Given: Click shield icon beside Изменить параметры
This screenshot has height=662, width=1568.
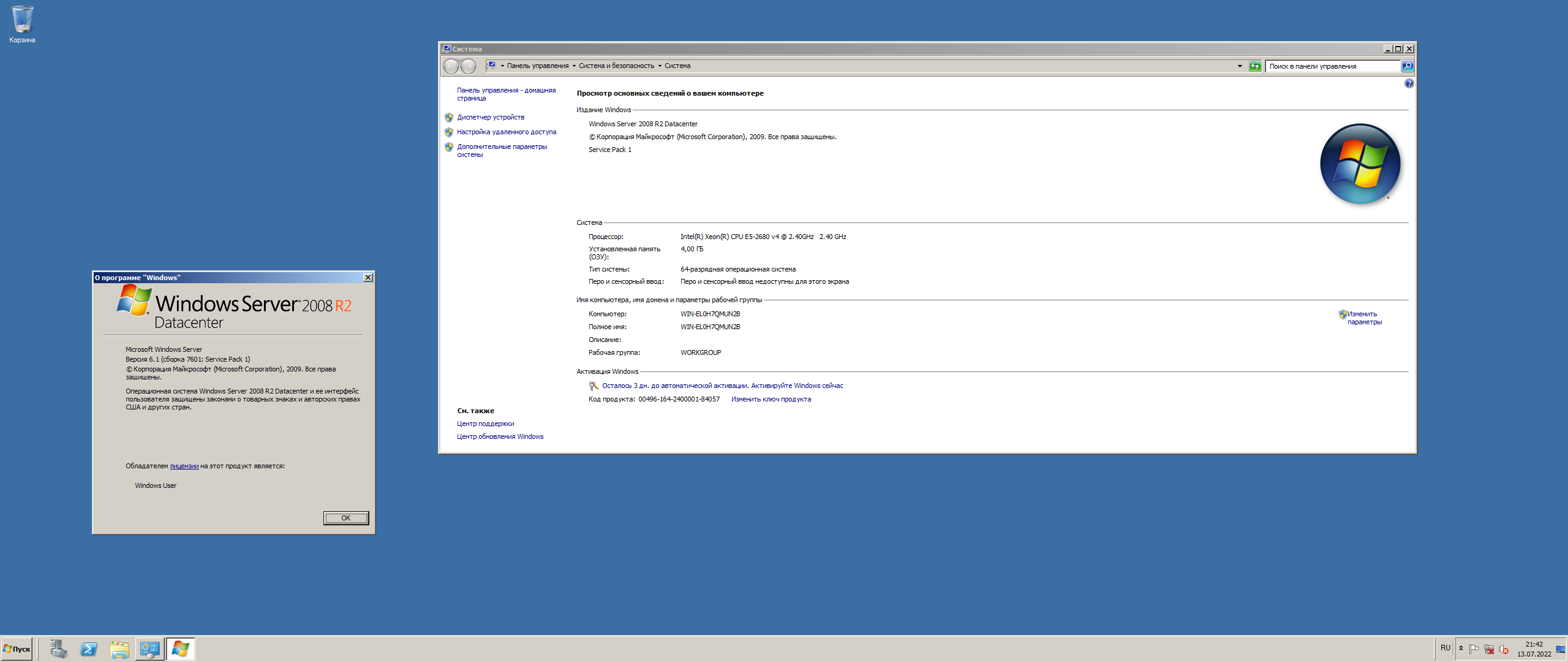Looking at the screenshot, I should point(1343,314).
